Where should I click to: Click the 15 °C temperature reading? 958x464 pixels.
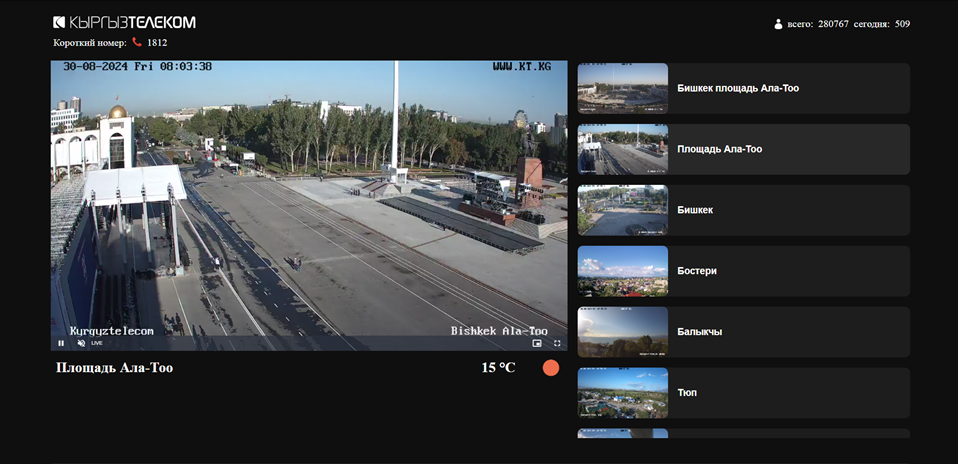[499, 367]
